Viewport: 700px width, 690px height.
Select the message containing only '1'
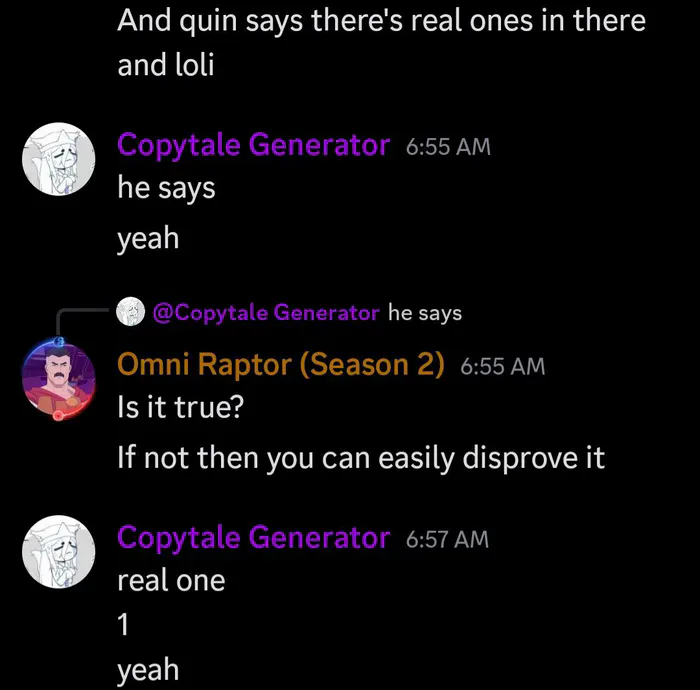tap(124, 624)
